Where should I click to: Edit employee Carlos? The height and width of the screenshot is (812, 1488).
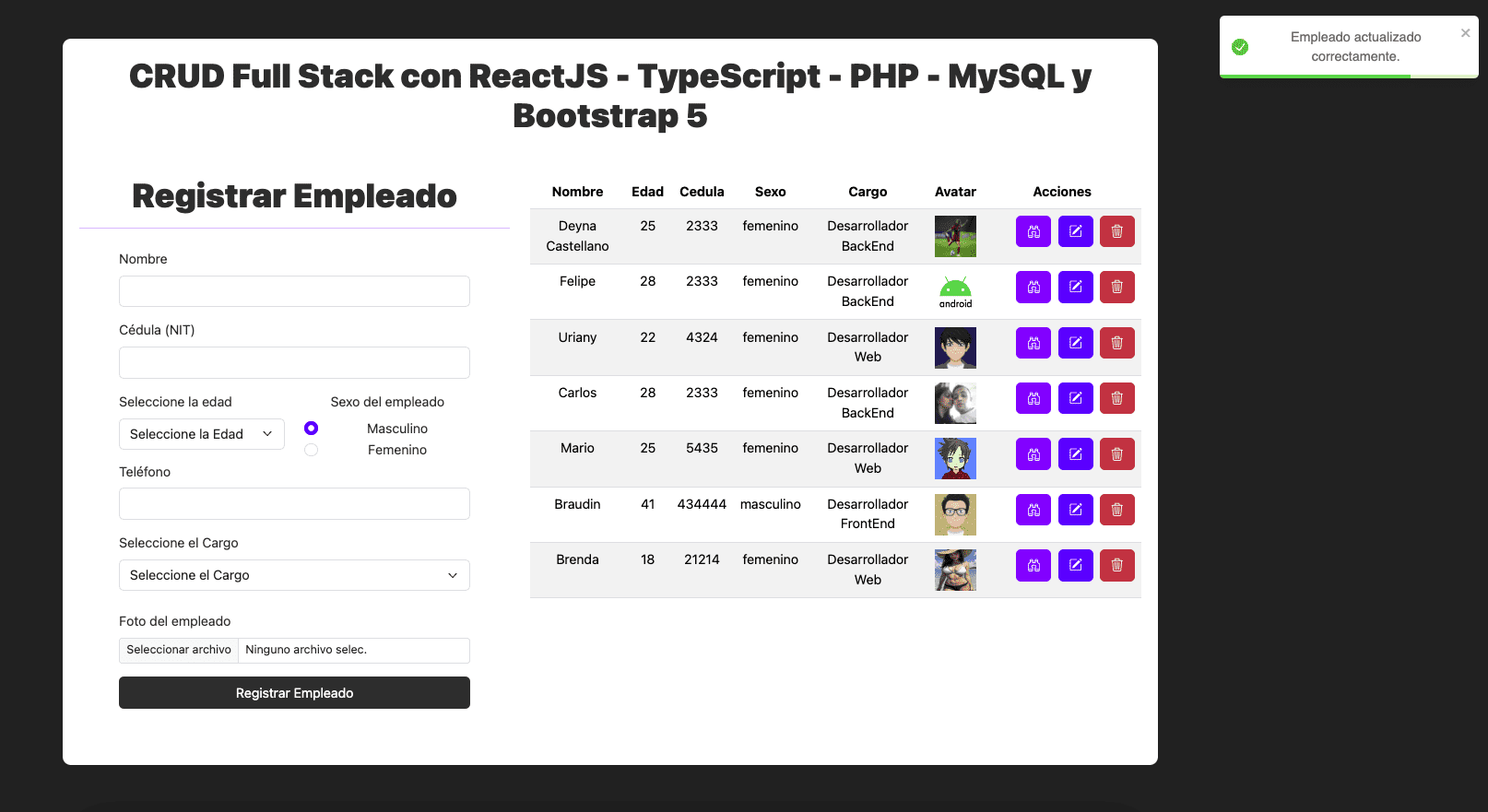[1076, 398]
